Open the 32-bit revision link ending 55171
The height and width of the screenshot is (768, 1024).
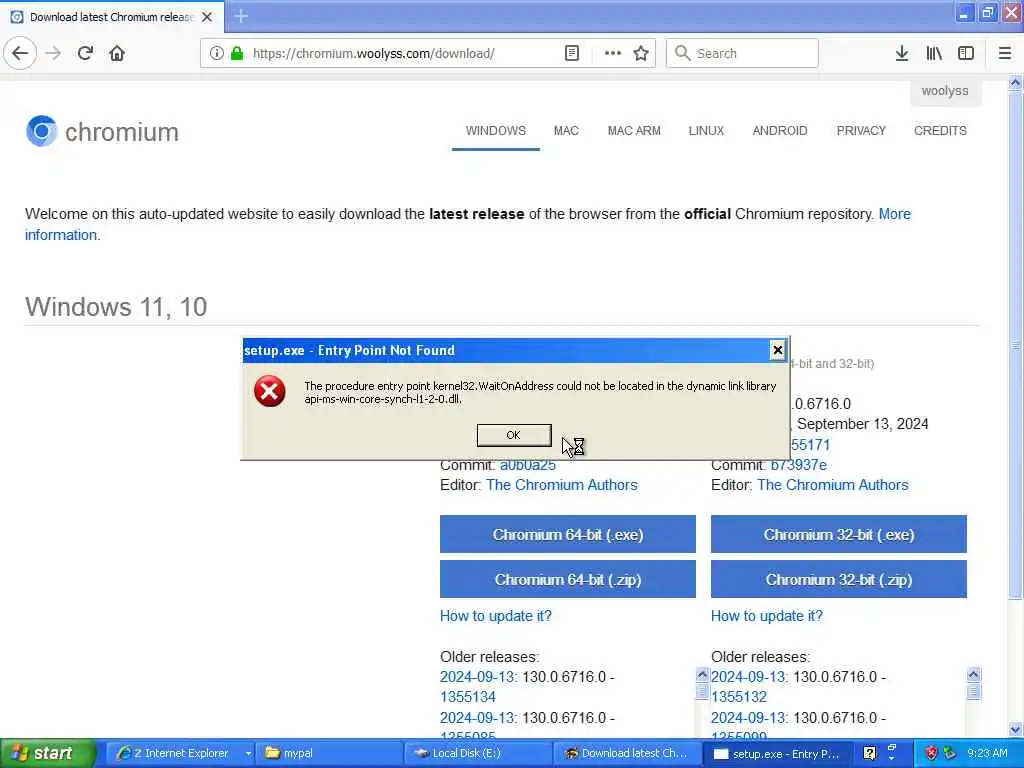click(x=810, y=445)
